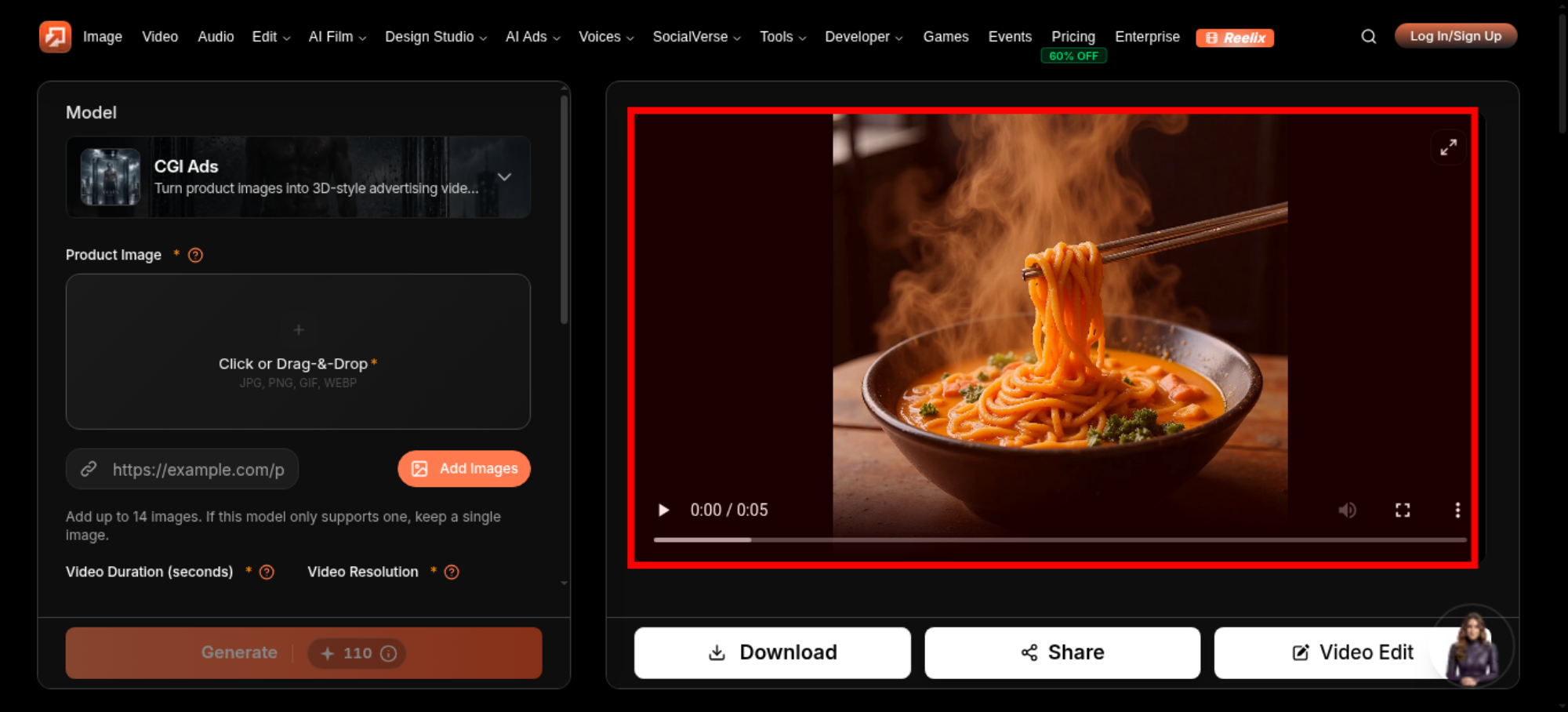
Task: Click Video Resolution help question icon
Action: point(452,572)
